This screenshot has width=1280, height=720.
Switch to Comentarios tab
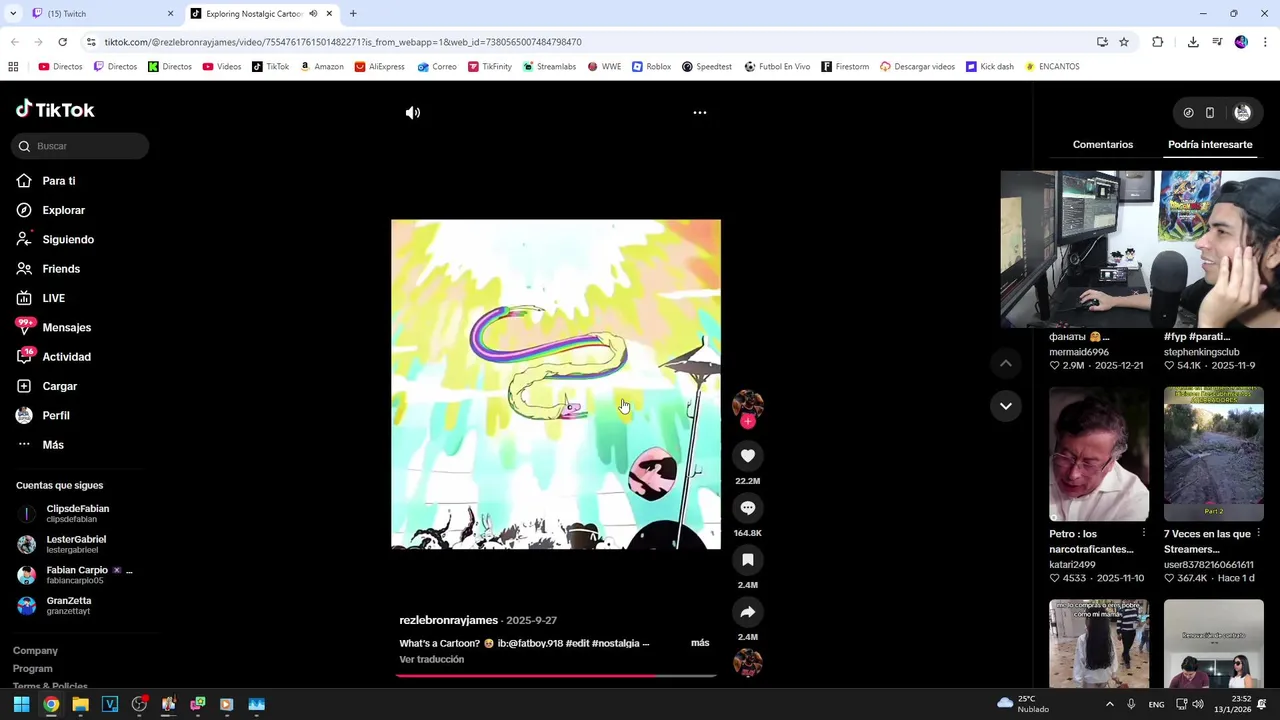(1103, 145)
